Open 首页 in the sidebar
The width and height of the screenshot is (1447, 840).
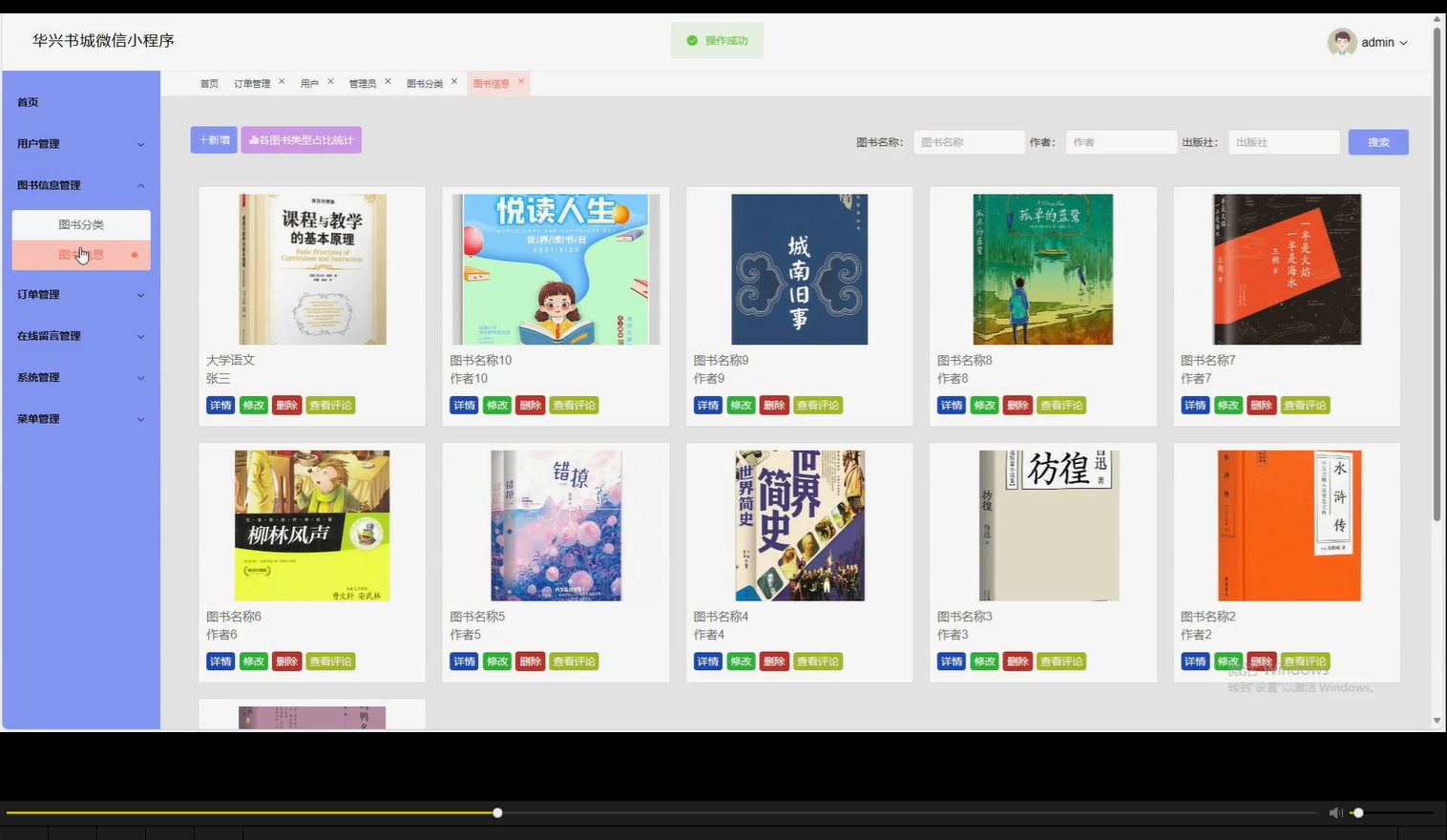[81, 102]
